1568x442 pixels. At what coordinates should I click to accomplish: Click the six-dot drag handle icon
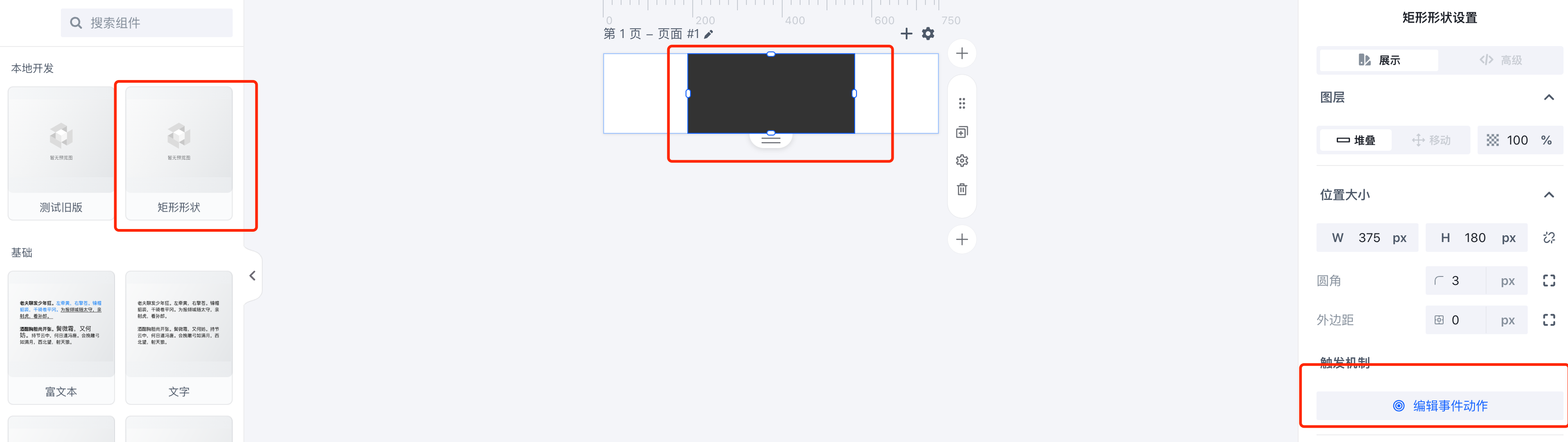click(962, 103)
